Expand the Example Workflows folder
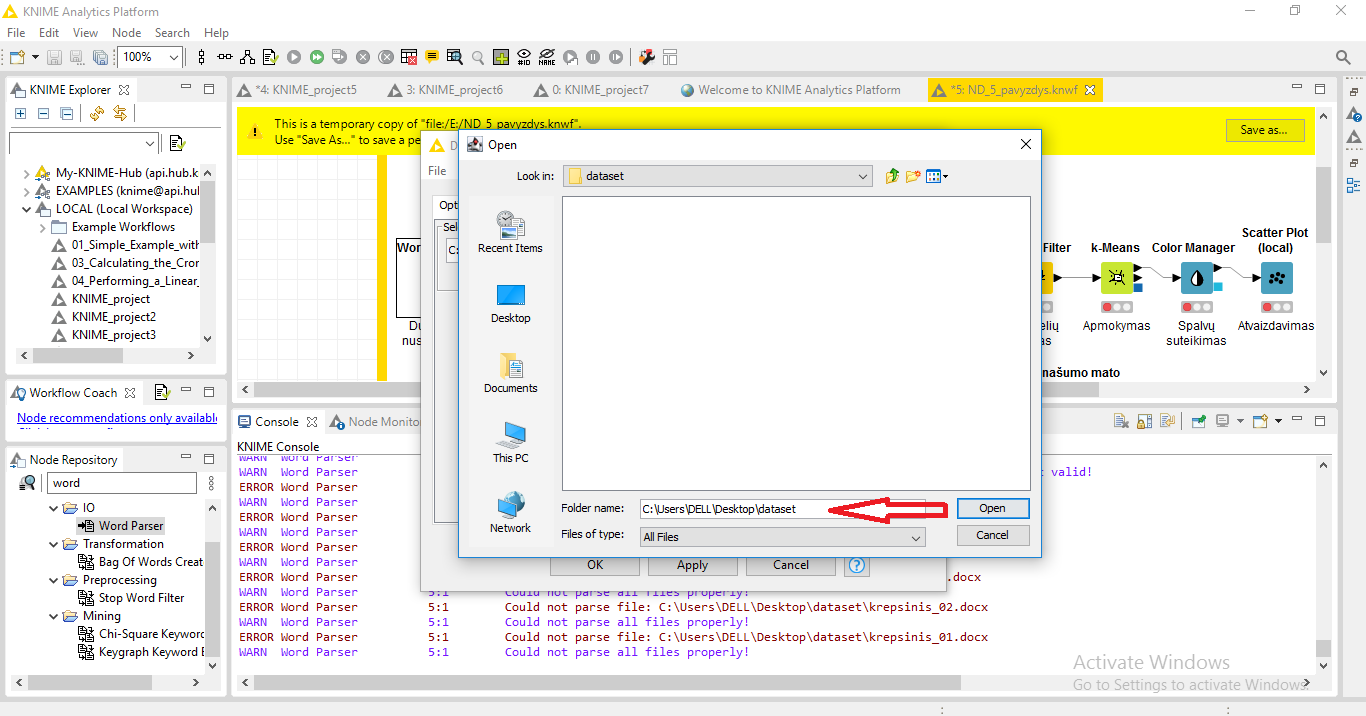 (x=42, y=227)
